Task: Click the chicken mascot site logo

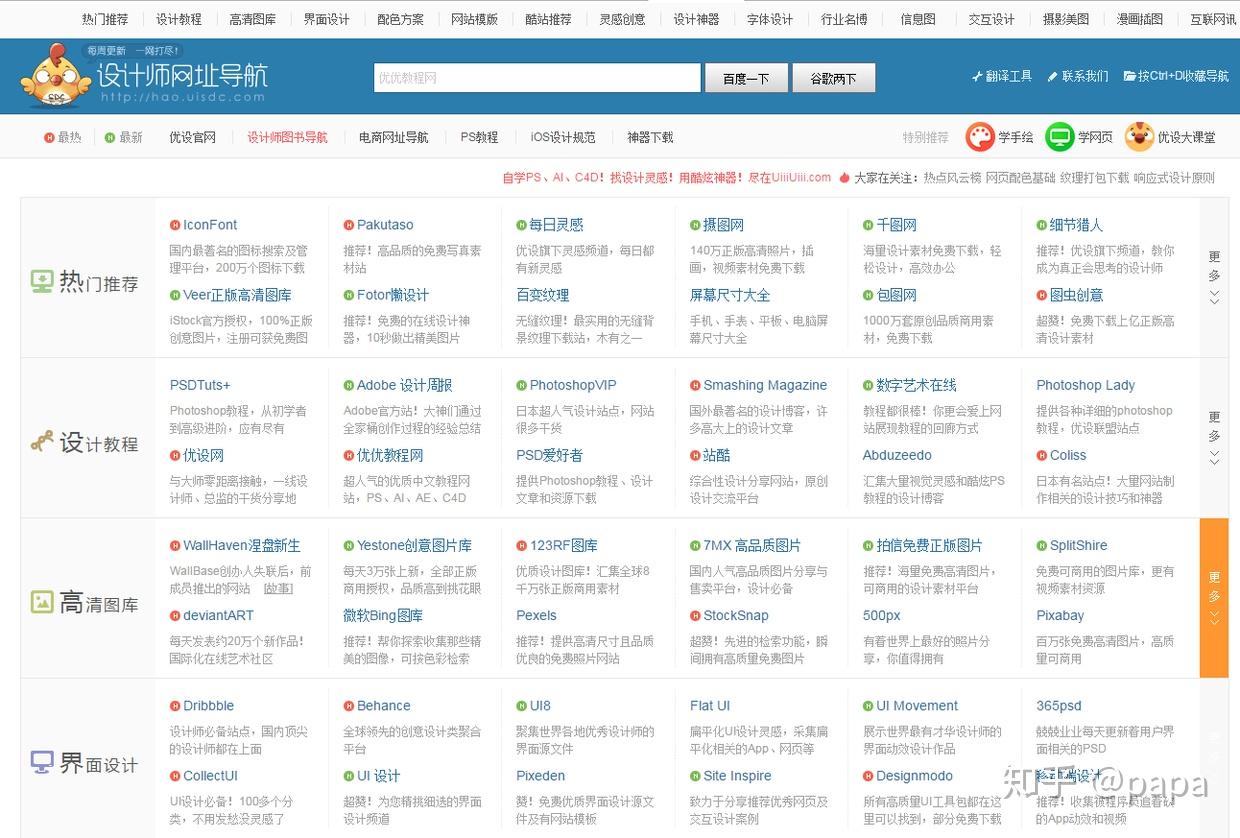Action: pos(55,78)
